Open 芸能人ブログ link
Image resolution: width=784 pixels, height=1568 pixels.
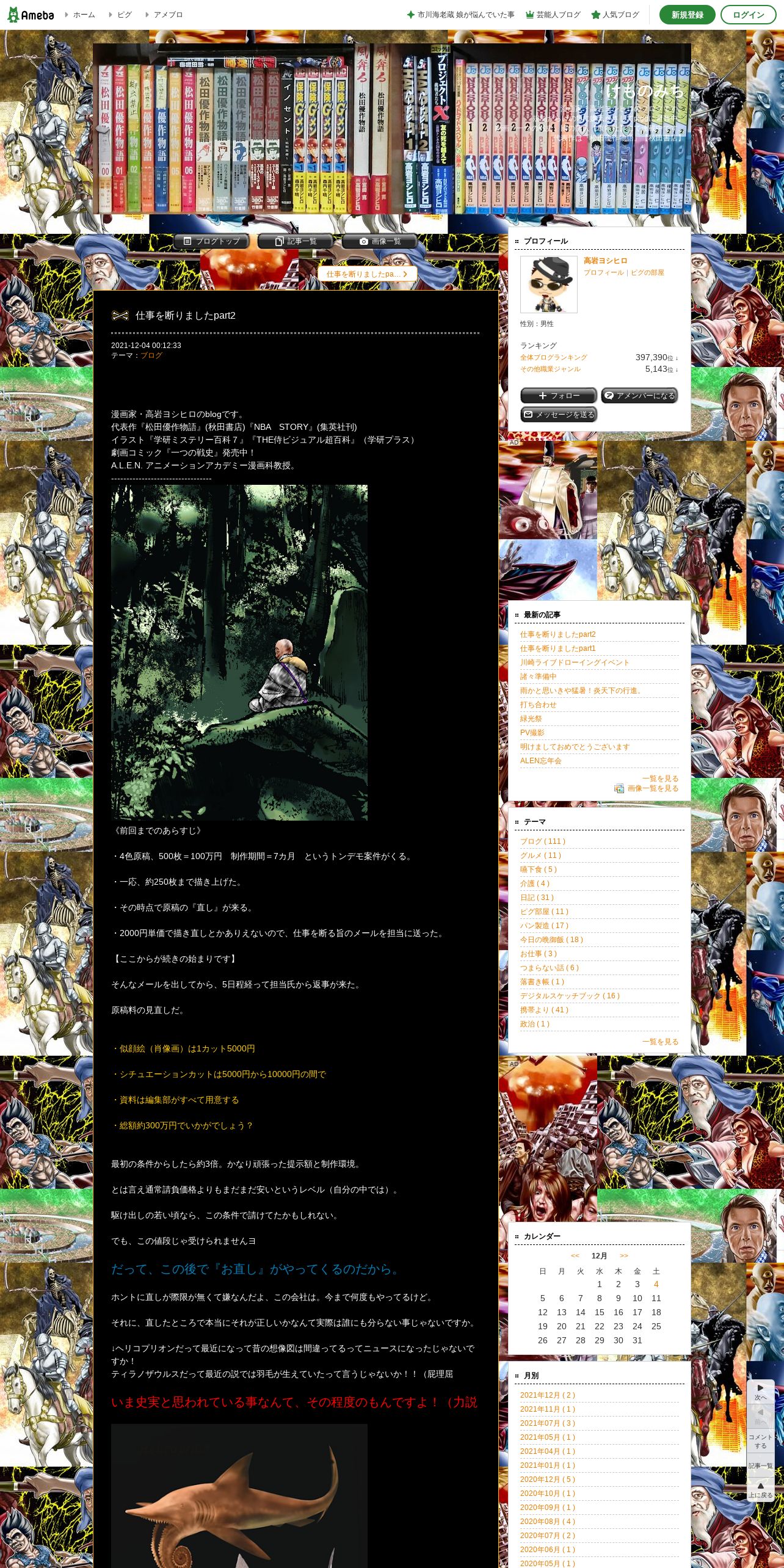point(553,15)
